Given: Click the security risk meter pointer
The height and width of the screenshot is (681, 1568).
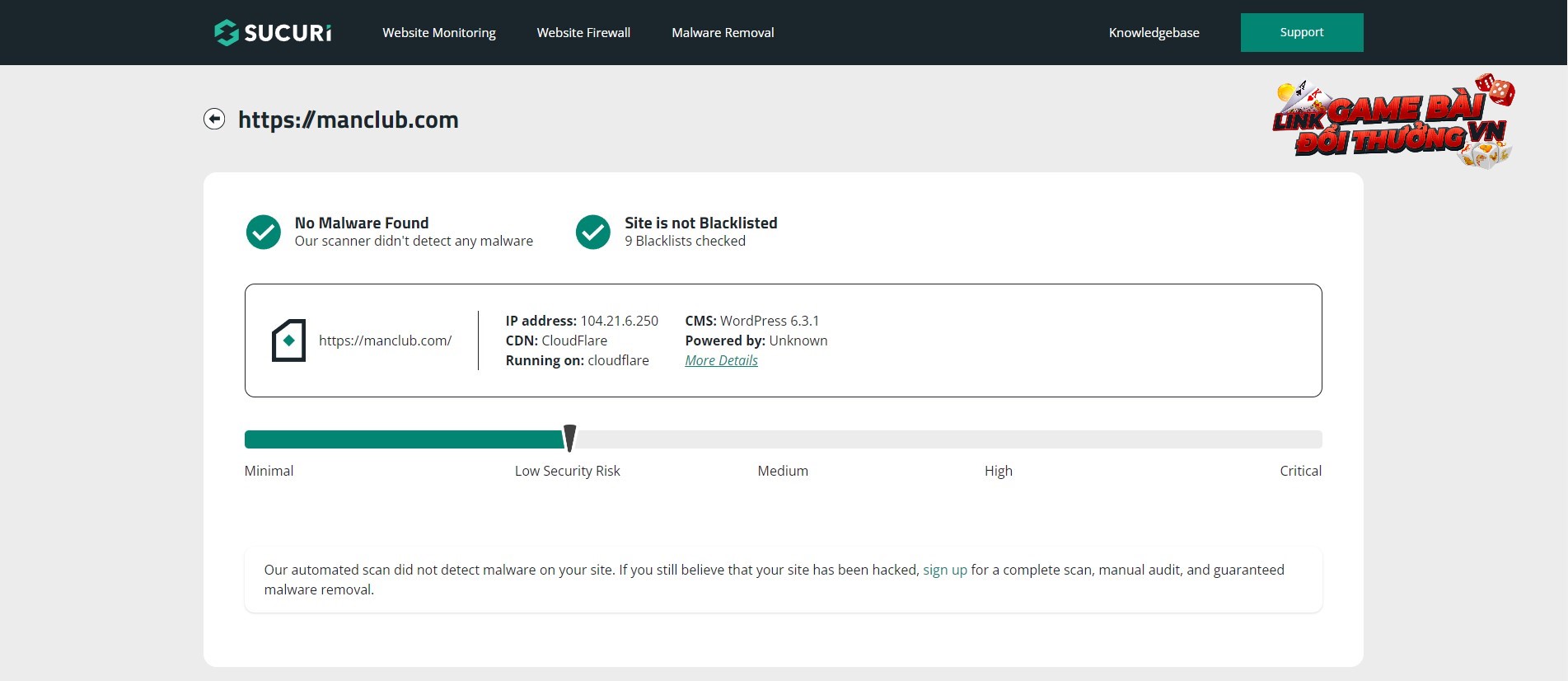Looking at the screenshot, I should point(569,439).
